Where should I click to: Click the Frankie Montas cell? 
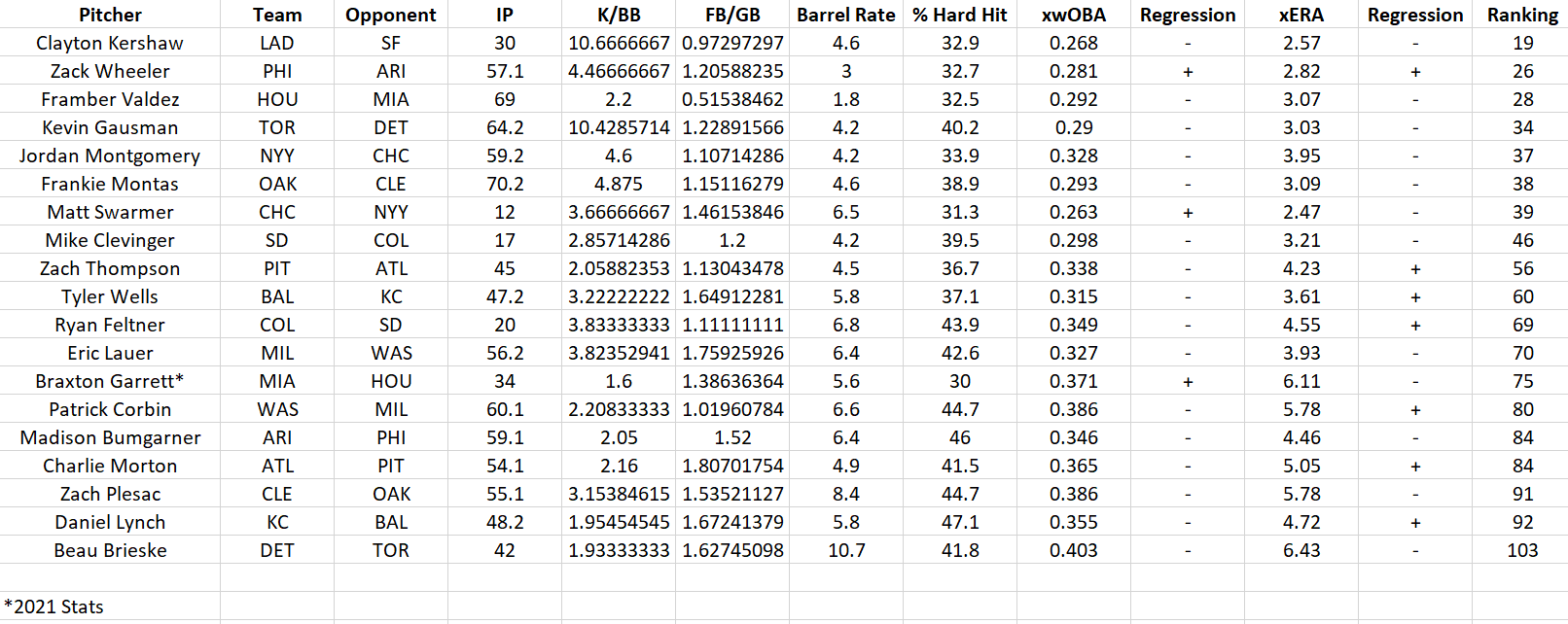110,184
